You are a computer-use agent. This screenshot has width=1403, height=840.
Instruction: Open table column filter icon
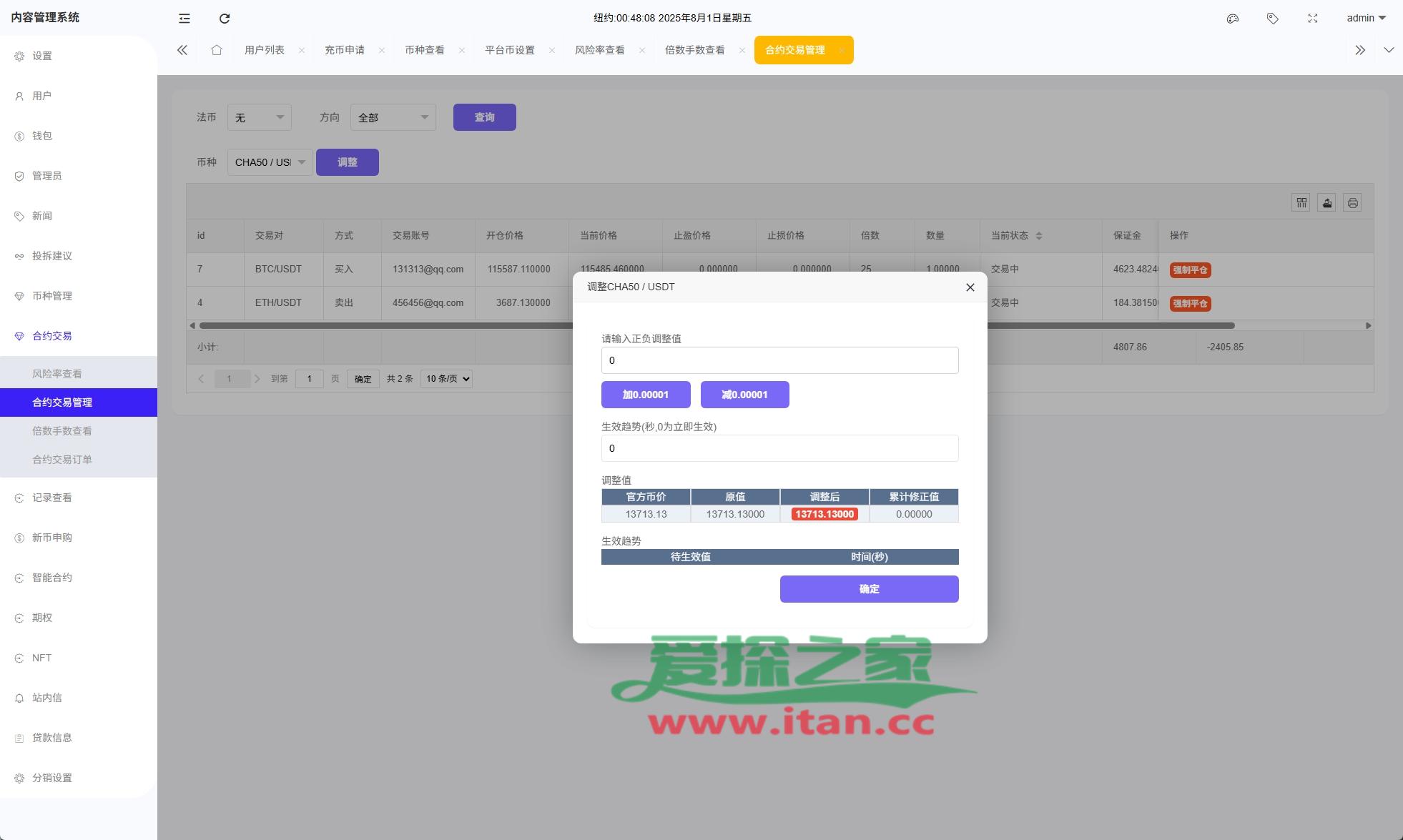(x=1301, y=203)
